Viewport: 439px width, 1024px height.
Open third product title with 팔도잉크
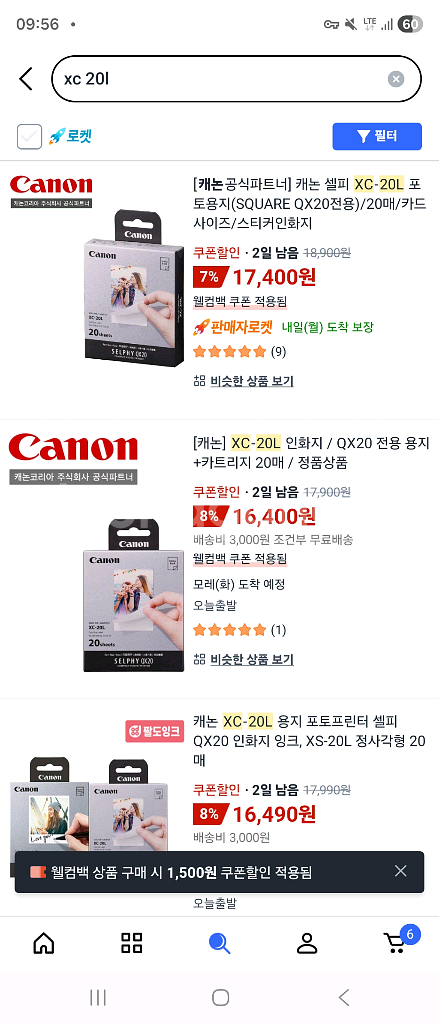(310, 741)
